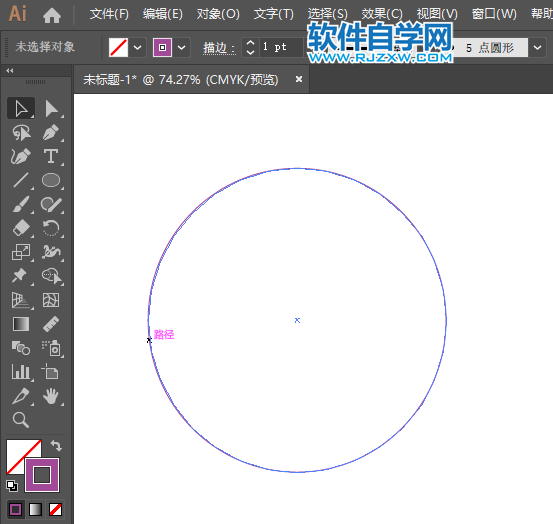The height and width of the screenshot is (524, 553).
Task: Choose the Gradient tool
Action: (21, 324)
